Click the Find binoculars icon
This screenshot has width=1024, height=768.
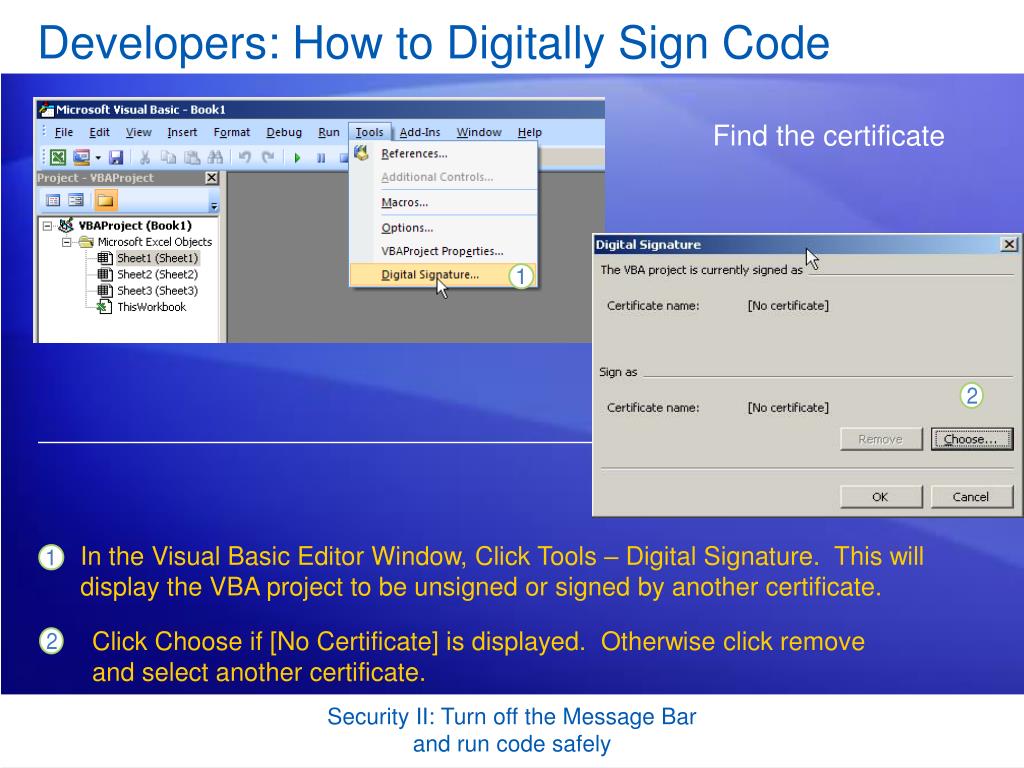pyautogui.click(x=215, y=157)
